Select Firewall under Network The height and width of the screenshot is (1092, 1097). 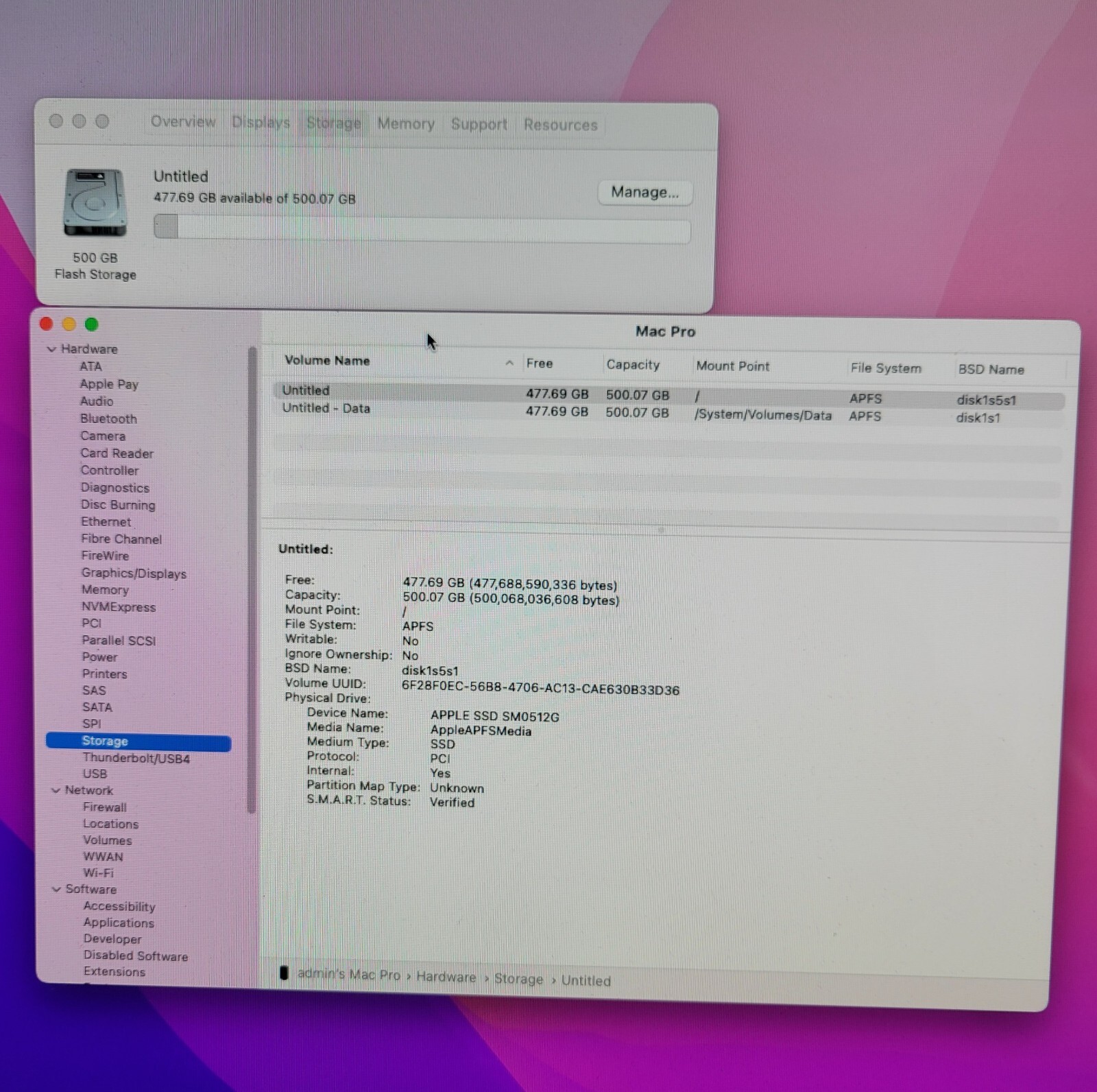pos(105,807)
